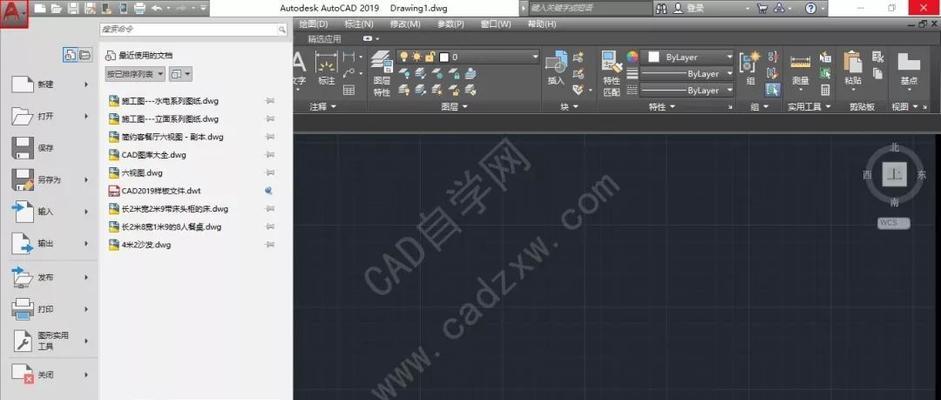This screenshot has width=941, height=400.
Task: Click Plot printer icon in quick access toolbar
Action: [x=139, y=8]
